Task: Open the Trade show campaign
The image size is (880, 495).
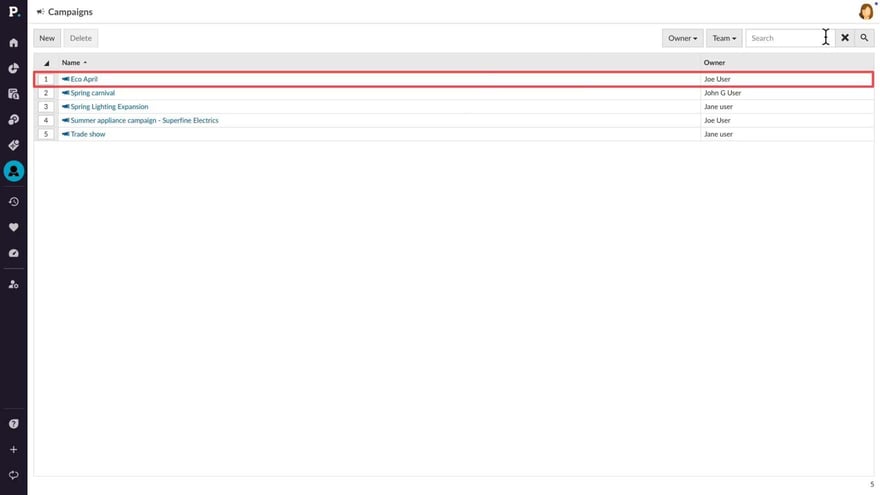Action: [88, 134]
